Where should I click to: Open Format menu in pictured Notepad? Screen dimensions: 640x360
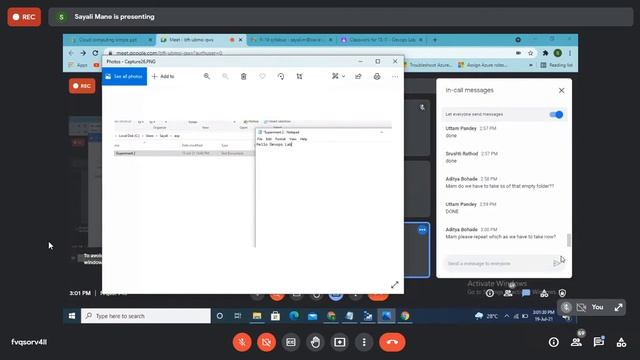pos(280,139)
